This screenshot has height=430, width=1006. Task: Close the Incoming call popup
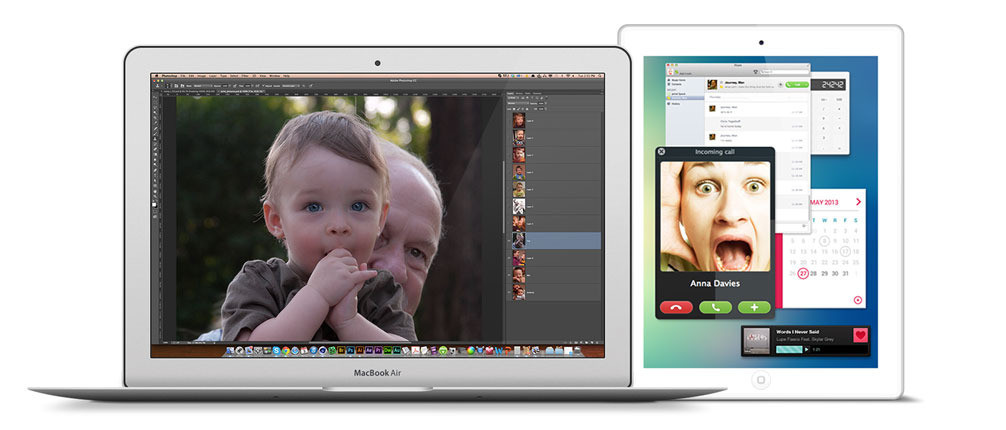click(661, 152)
